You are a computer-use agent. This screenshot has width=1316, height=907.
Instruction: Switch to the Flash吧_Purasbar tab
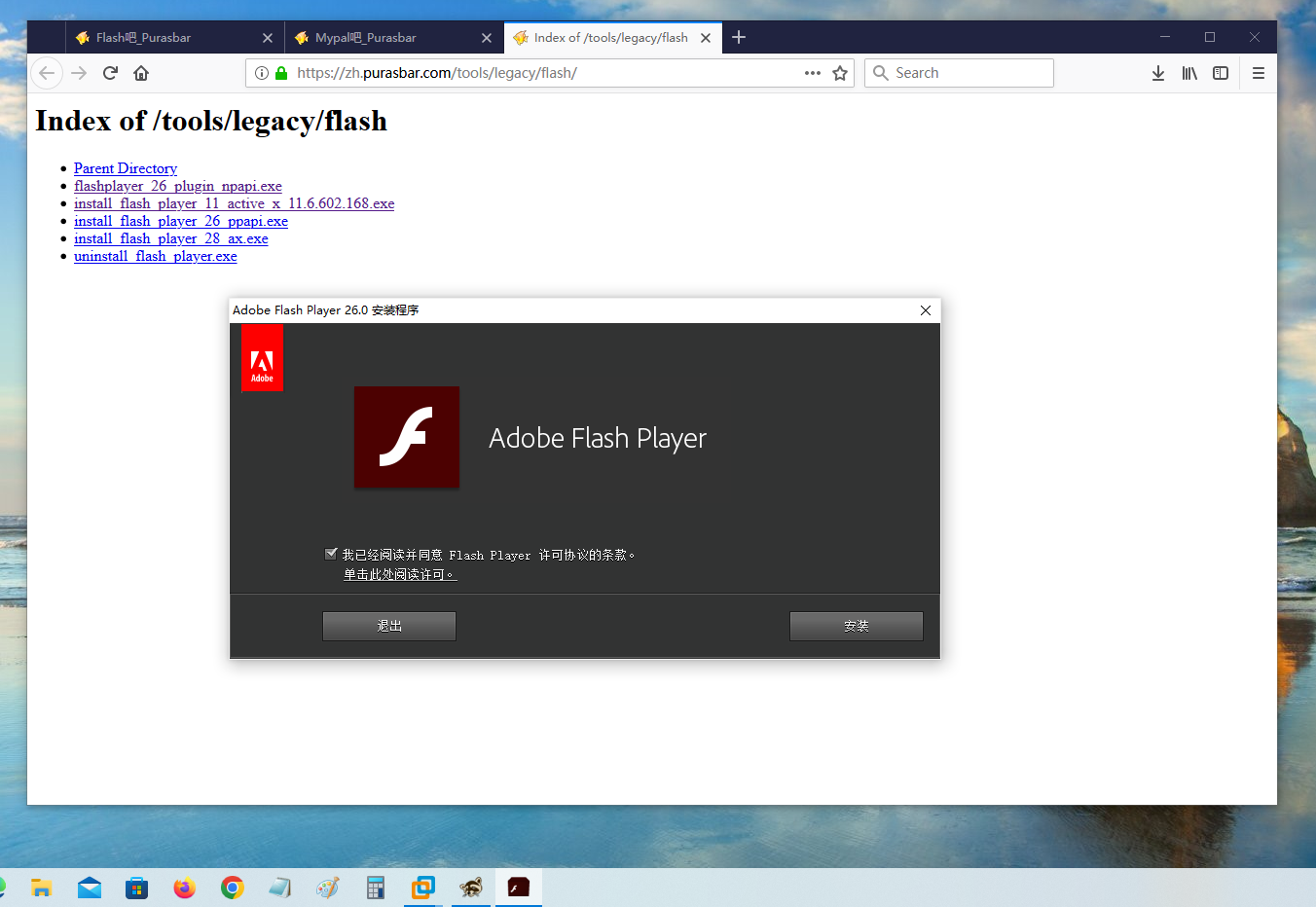tap(175, 38)
